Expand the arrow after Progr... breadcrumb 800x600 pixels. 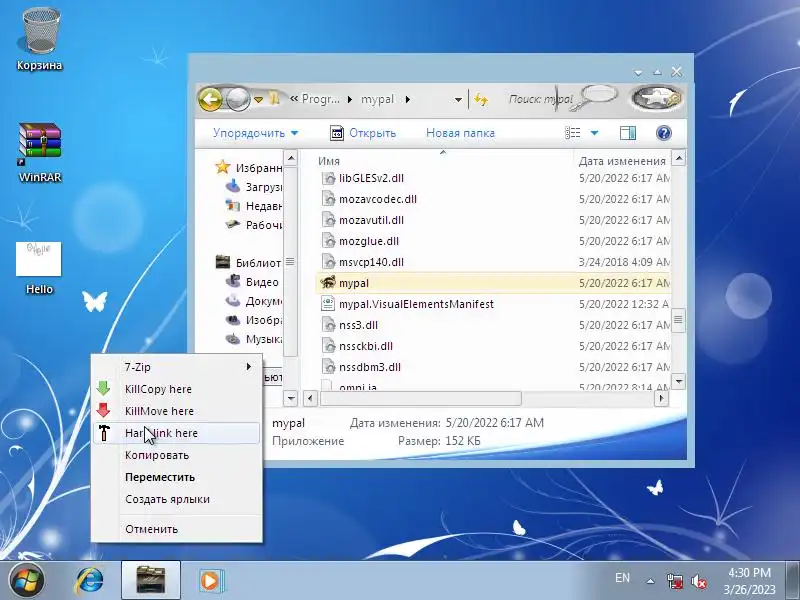point(349,99)
